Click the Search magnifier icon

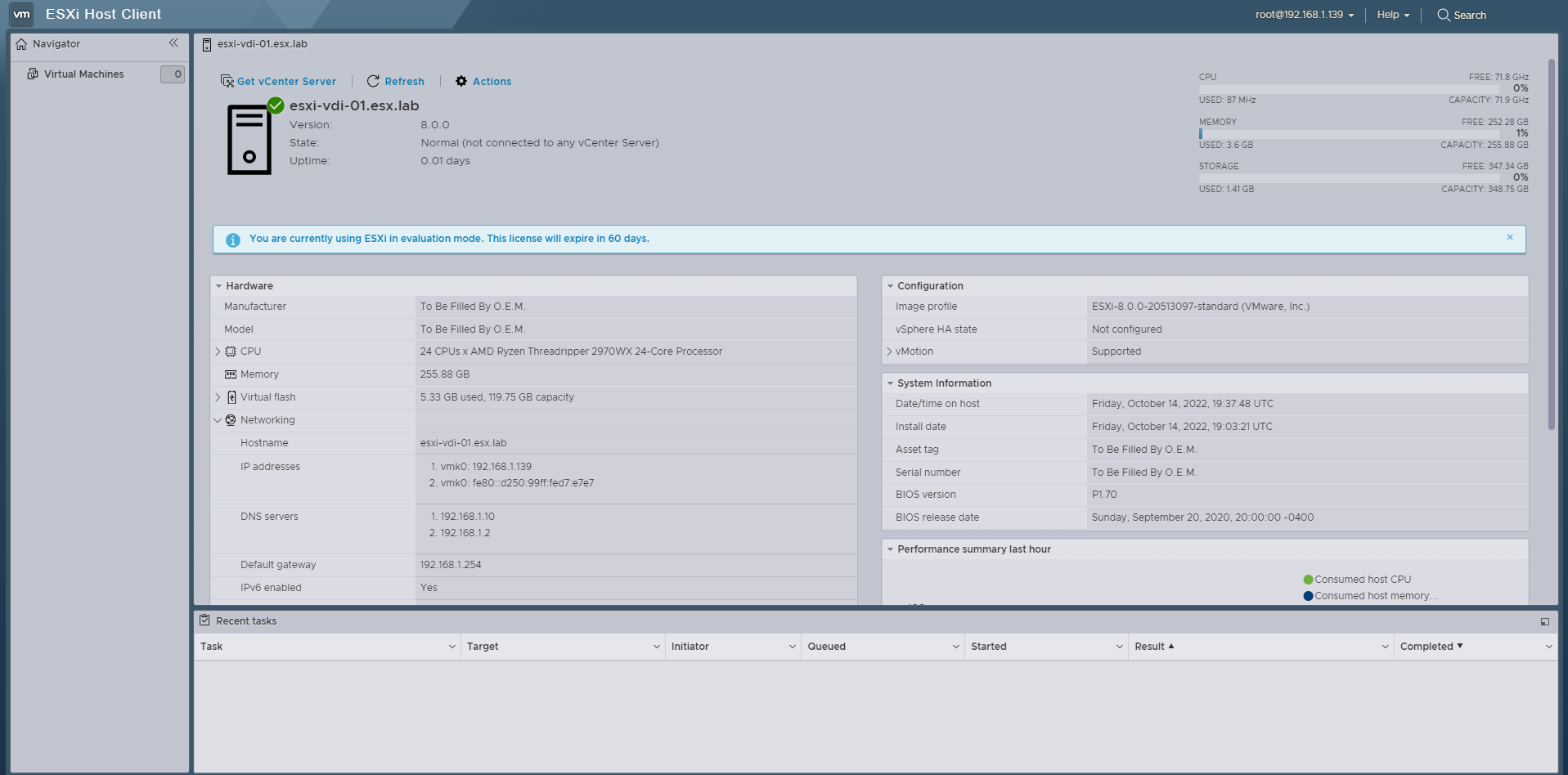[x=1444, y=15]
